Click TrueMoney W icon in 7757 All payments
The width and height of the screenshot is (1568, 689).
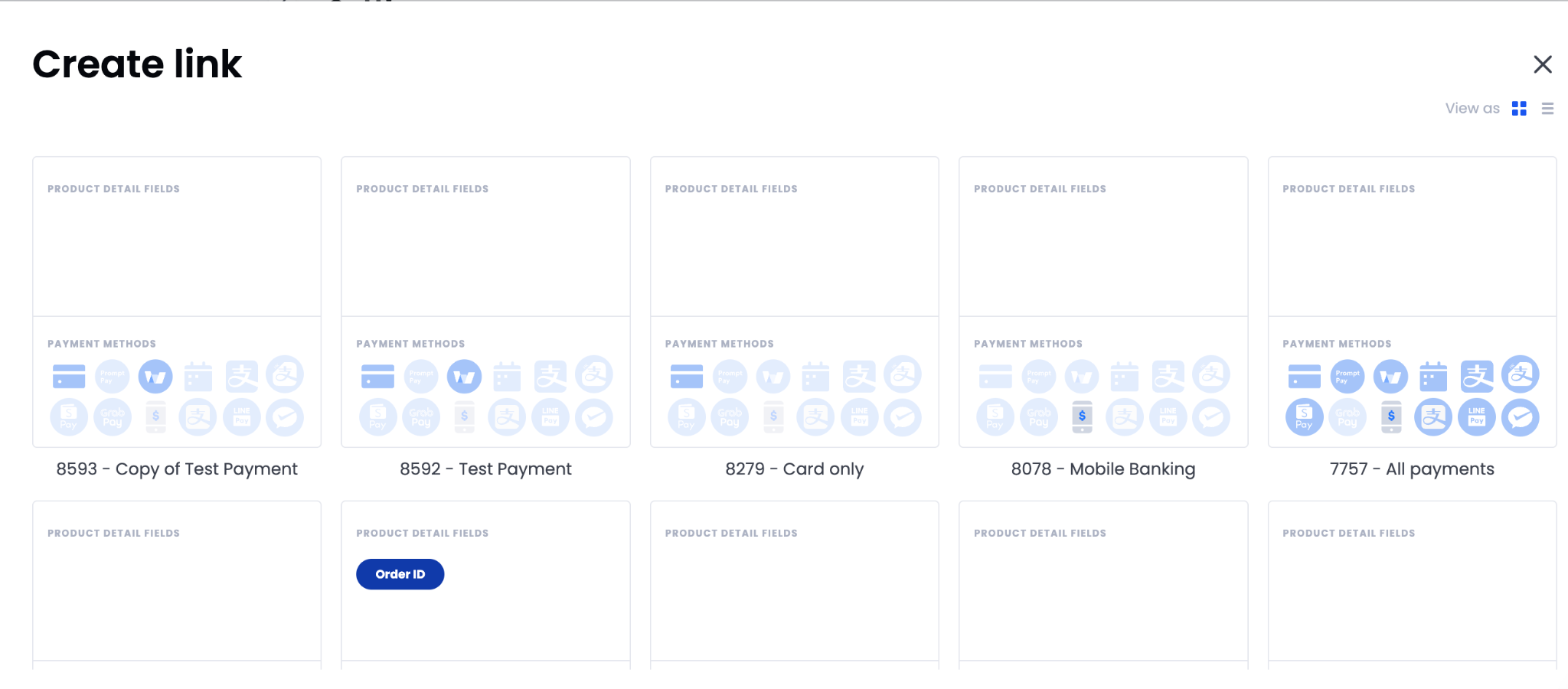(x=1390, y=376)
